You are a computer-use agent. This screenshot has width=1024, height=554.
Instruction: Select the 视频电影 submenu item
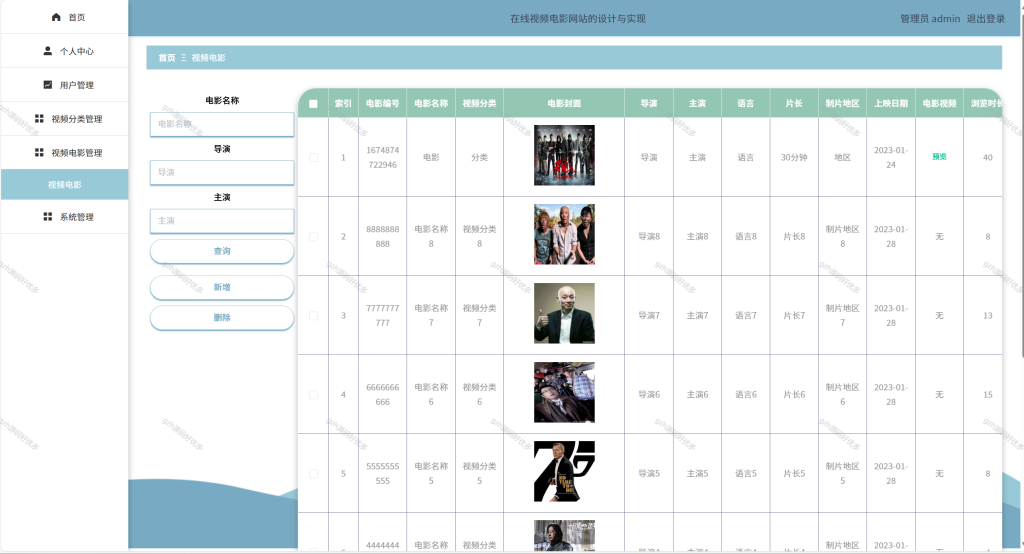tap(65, 185)
